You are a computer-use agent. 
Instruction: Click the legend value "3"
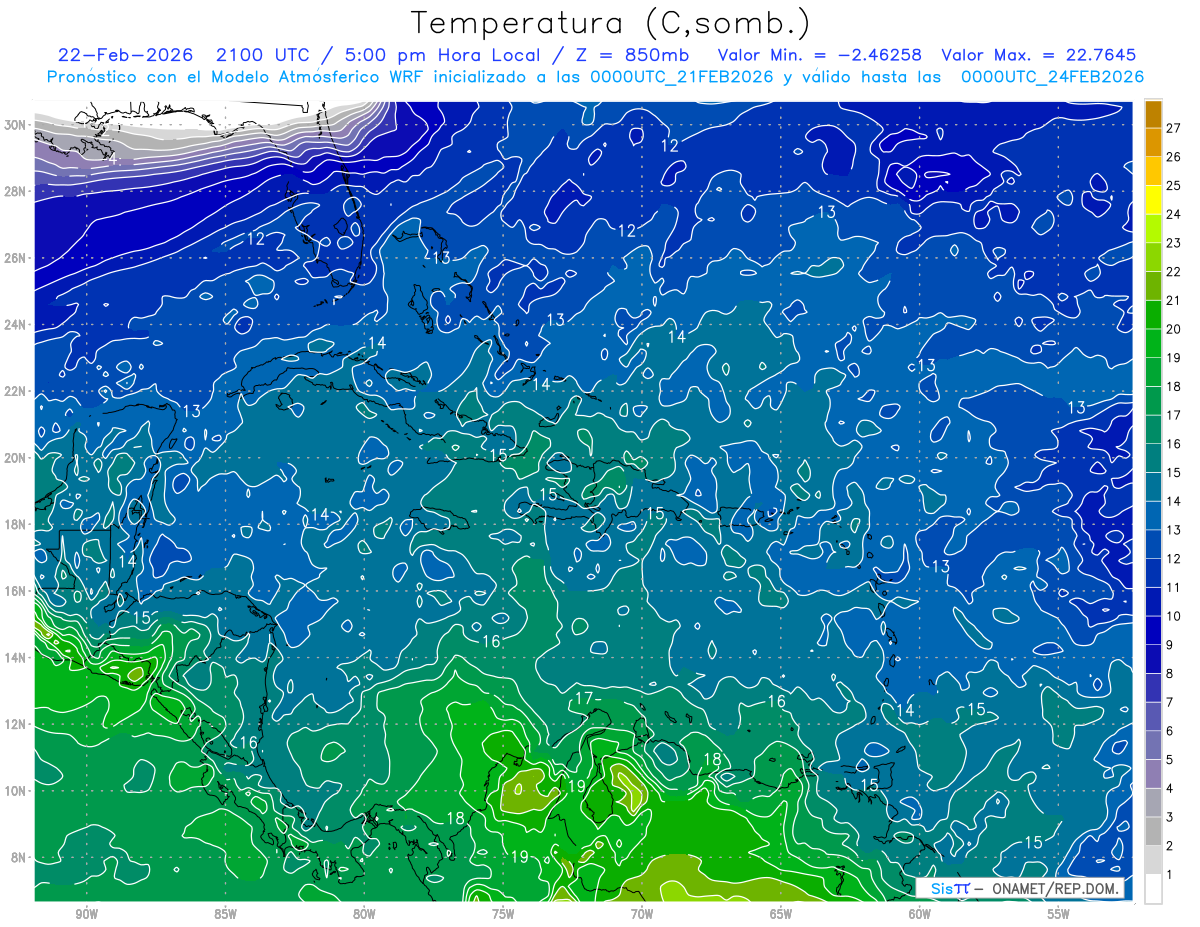1170,817
